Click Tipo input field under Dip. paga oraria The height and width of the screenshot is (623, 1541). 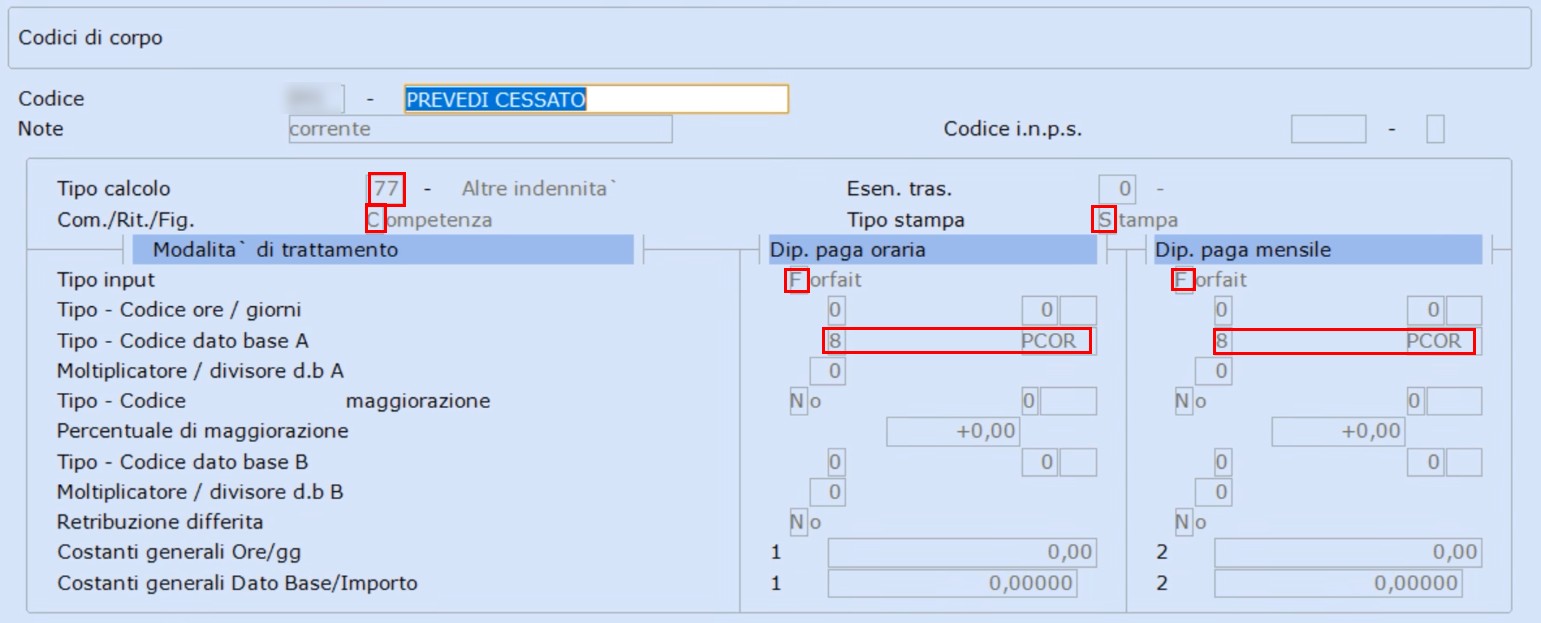797,280
